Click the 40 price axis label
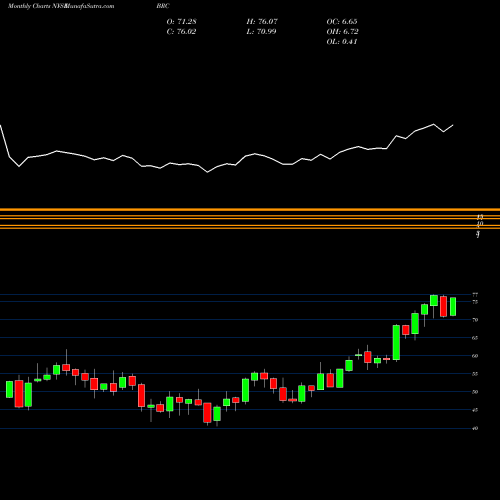 475,428
